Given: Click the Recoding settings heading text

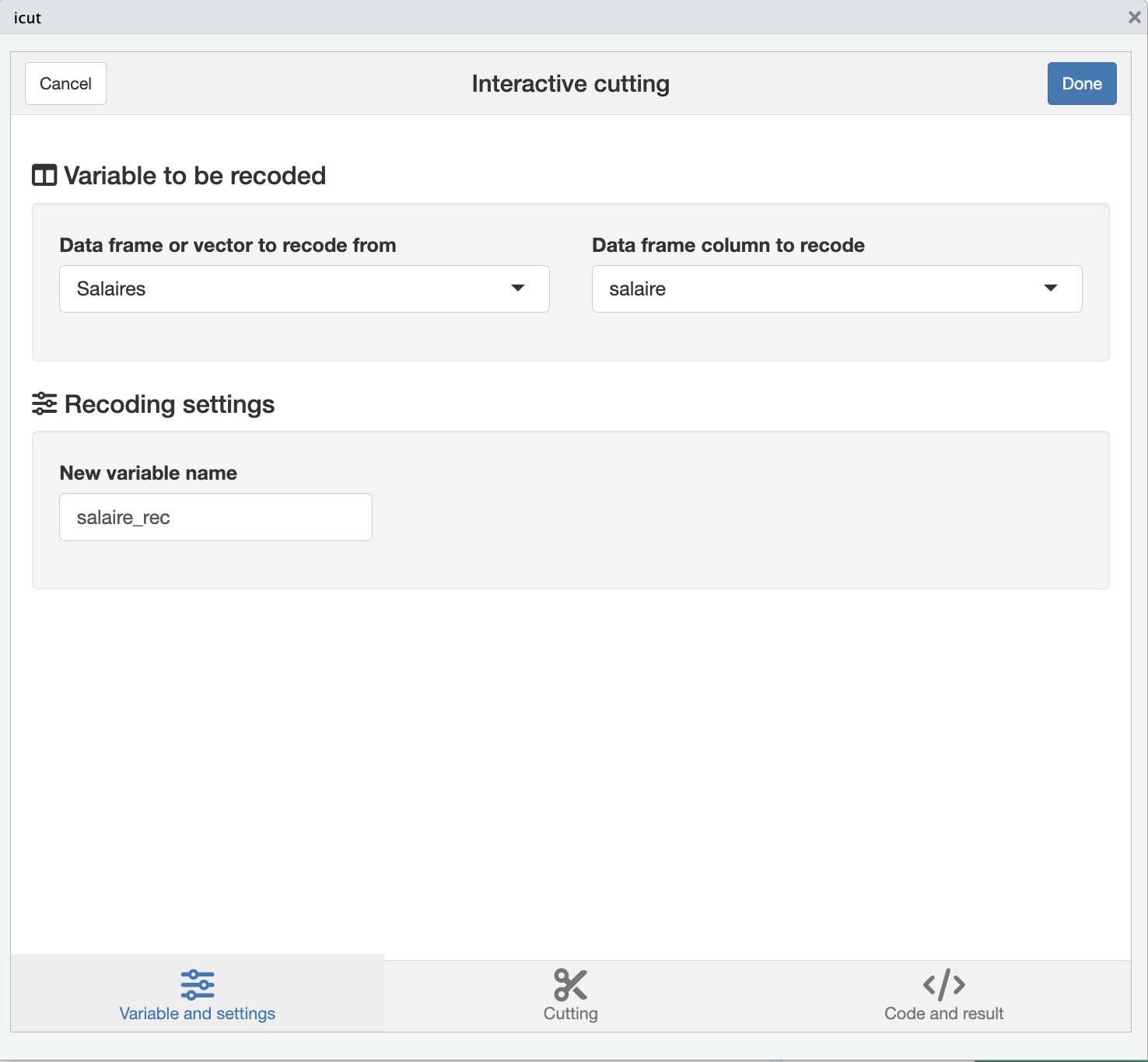Looking at the screenshot, I should tap(170, 404).
